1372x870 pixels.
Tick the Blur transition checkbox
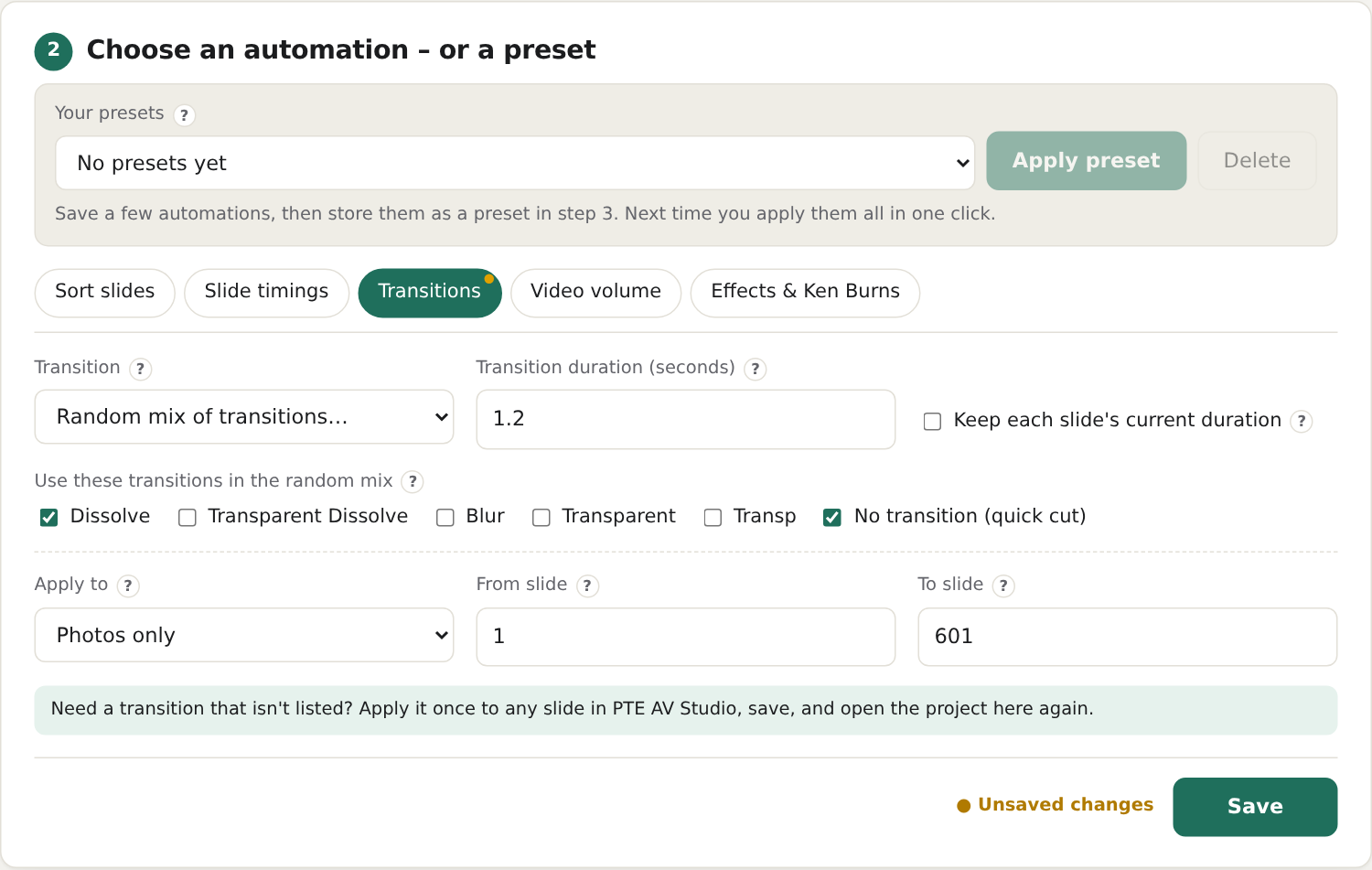[x=445, y=518]
